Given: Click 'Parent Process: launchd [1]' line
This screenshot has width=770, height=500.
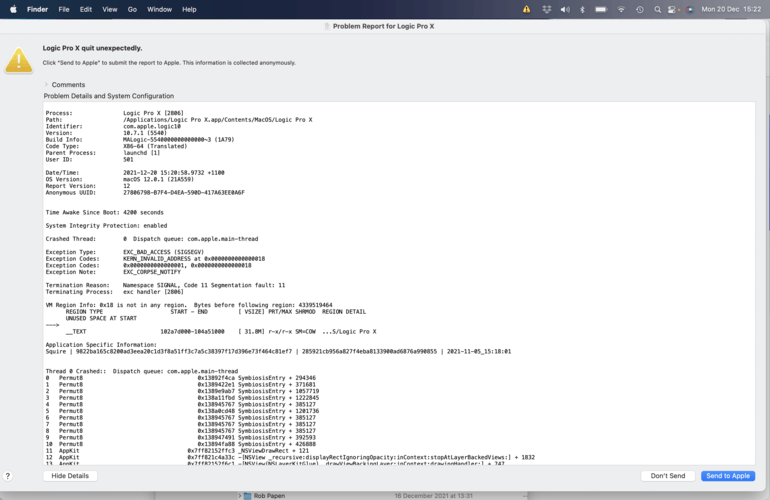Looking at the screenshot, I should click(103, 153).
